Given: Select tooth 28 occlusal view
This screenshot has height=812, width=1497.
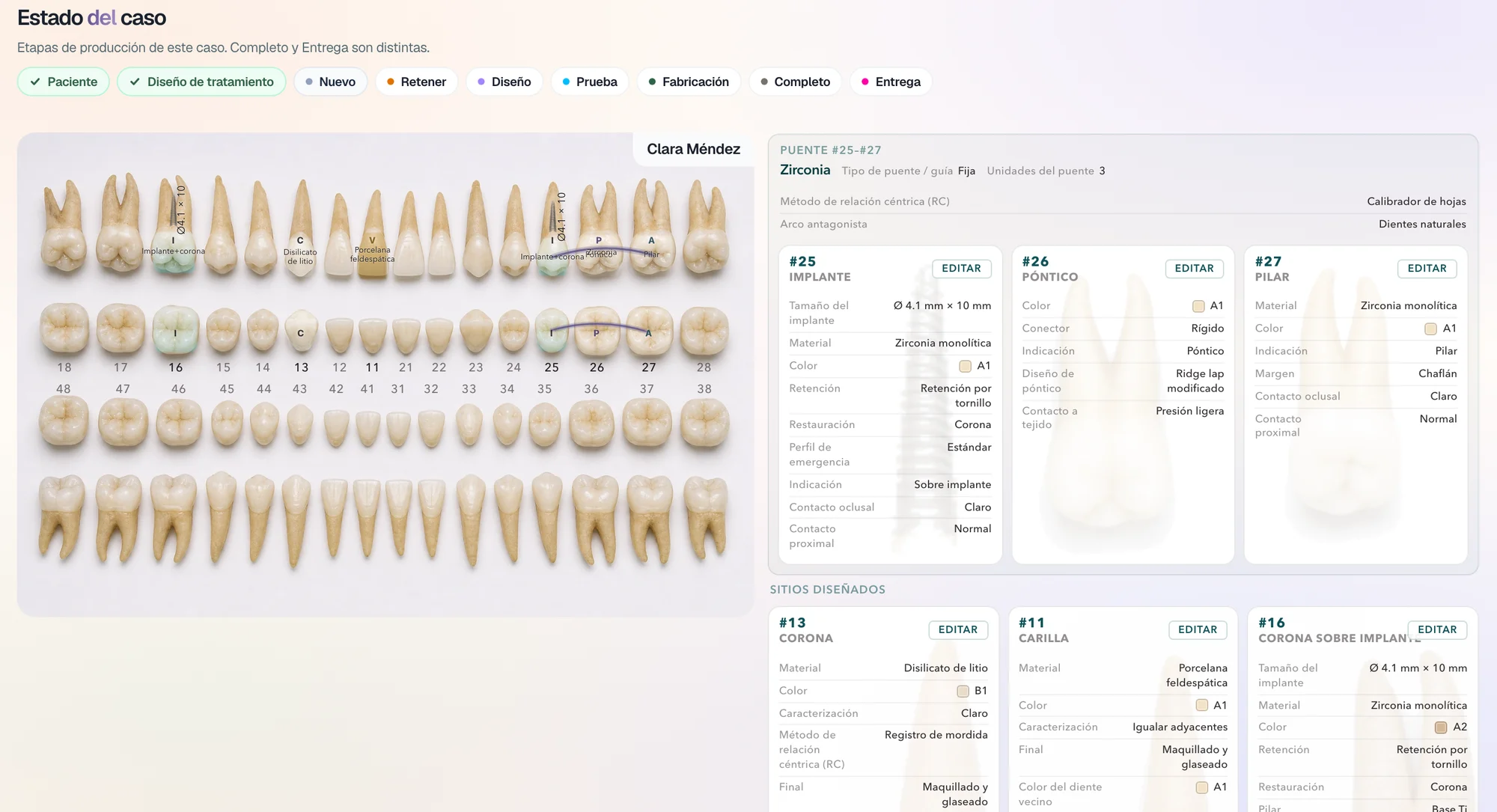Looking at the screenshot, I should [x=704, y=330].
